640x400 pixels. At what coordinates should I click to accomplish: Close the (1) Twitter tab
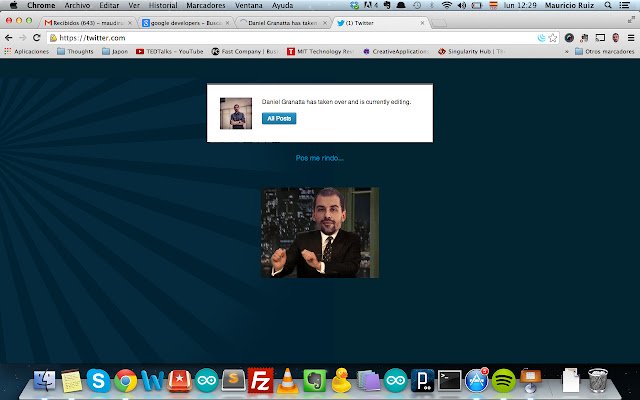[422, 23]
